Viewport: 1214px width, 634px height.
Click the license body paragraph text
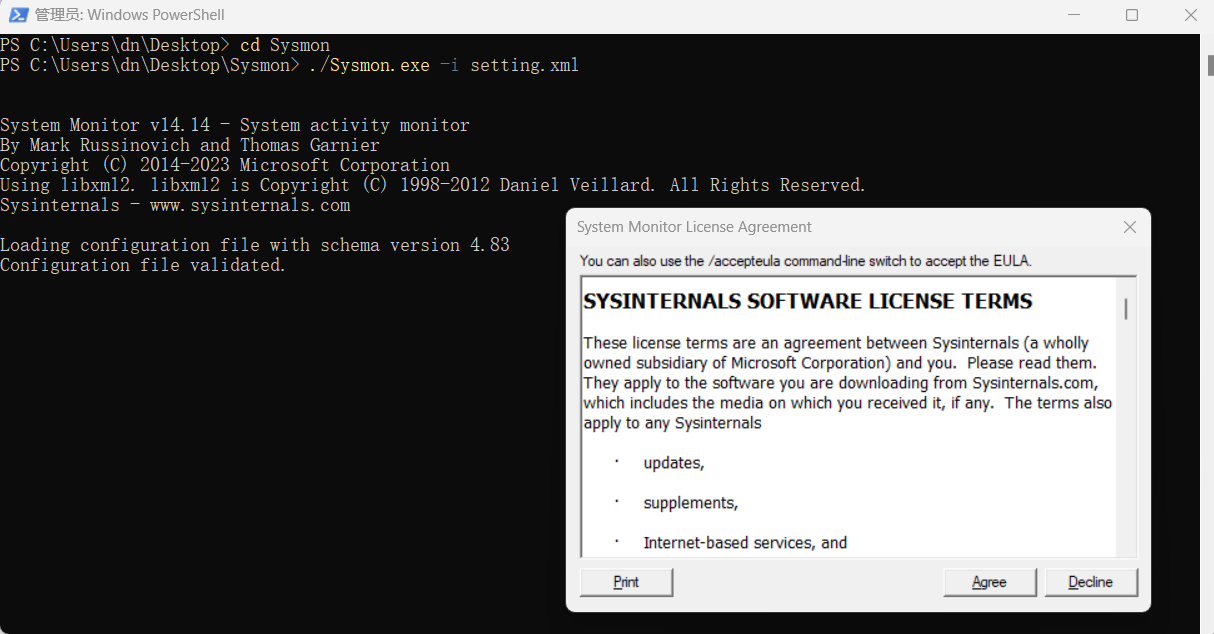(x=848, y=383)
